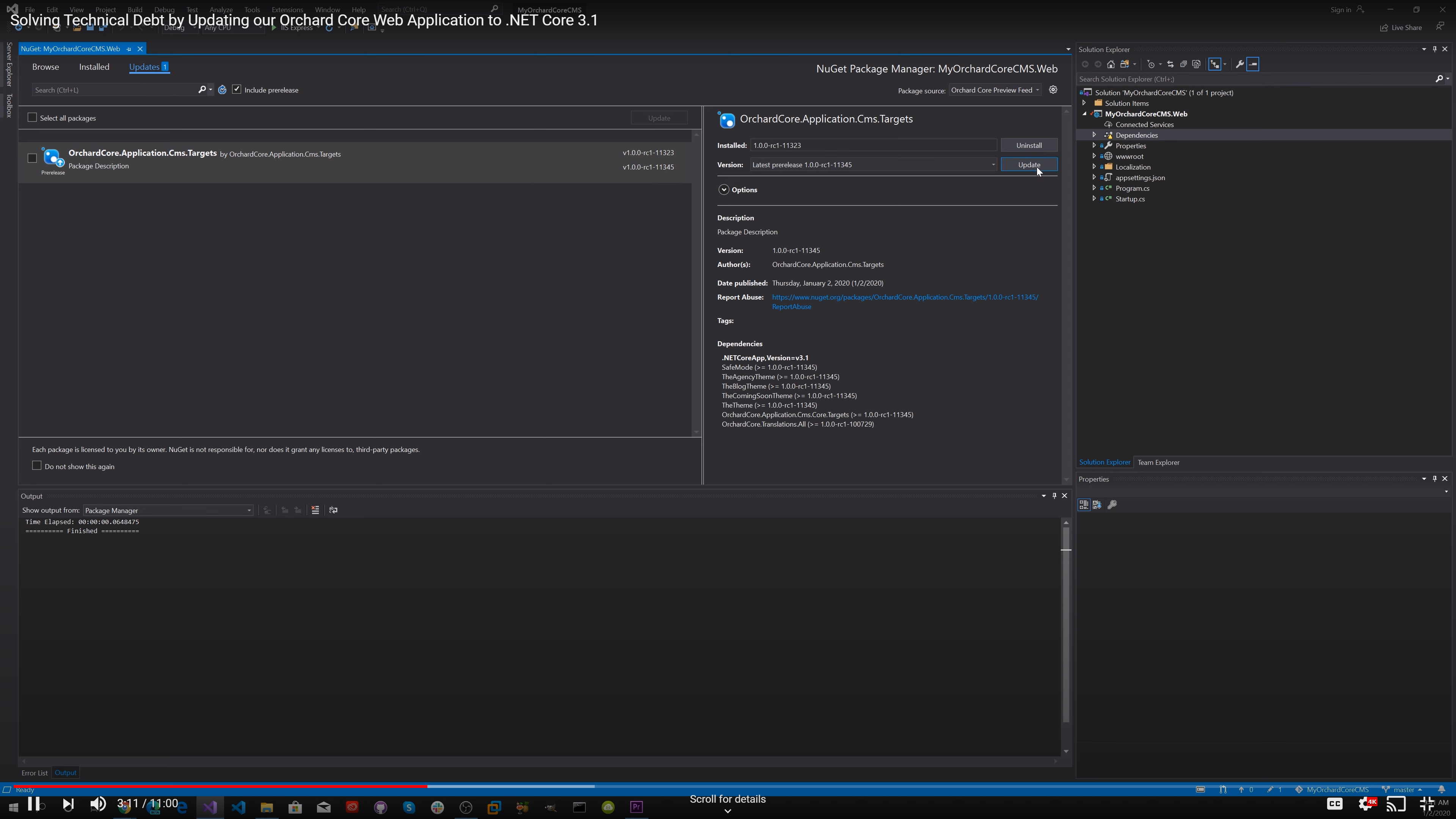Image resolution: width=1456 pixels, height=819 pixels.
Task: Expand the wwwroot folder
Action: tap(1094, 157)
